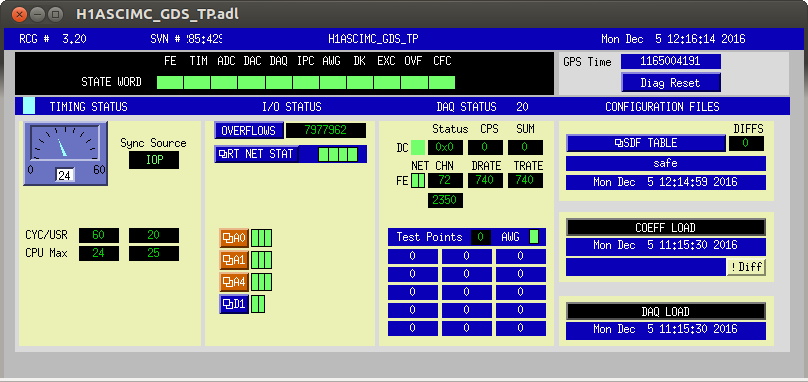Click the STATE WORD bit under CFC
808x382 pixels.
click(442, 82)
